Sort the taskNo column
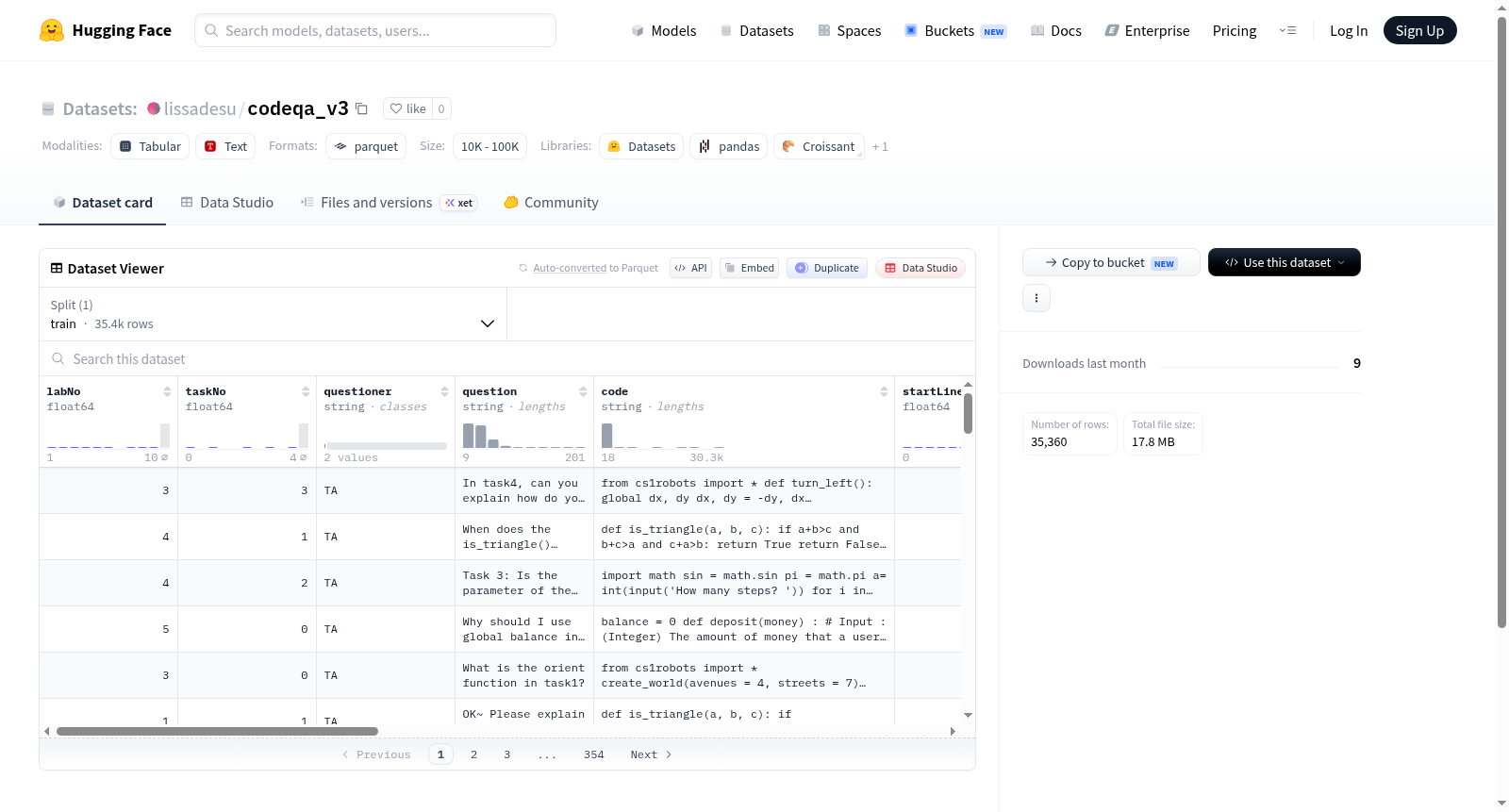1509x812 pixels. [306, 391]
